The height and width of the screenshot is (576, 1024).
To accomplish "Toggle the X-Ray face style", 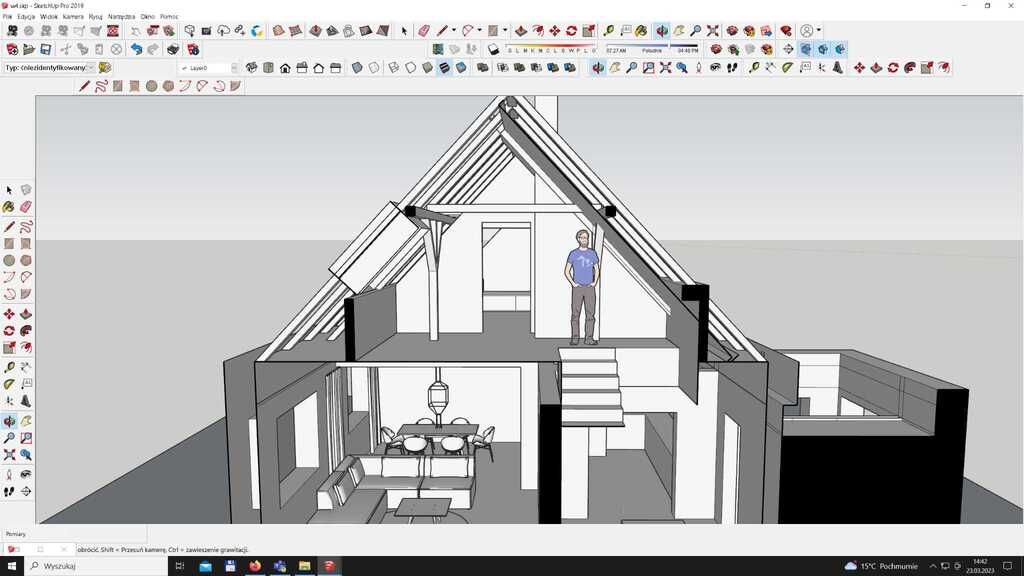I will coord(357,68).
